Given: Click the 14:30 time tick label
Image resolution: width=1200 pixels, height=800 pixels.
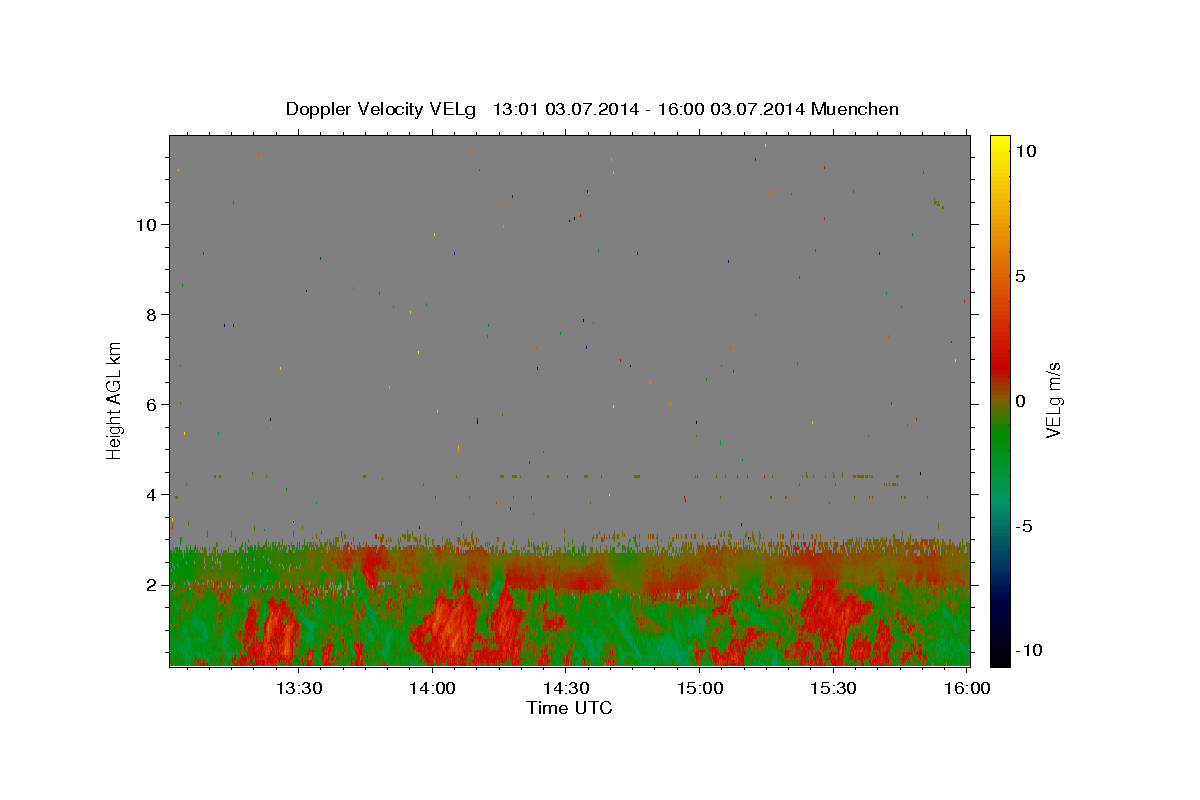Looking at the screenshot, I should pyautogui.click(x=566, y=688).
